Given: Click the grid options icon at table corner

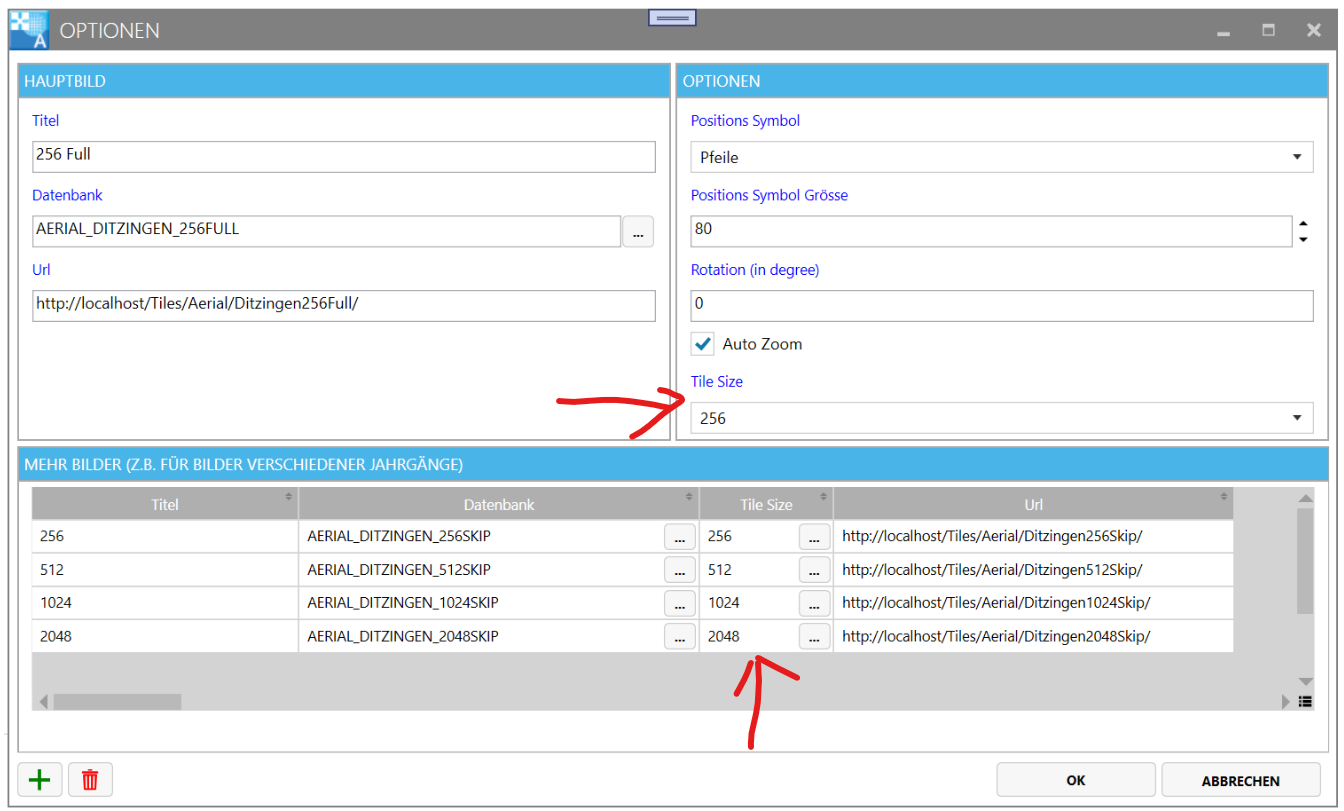Looking at the screenshot, I should (1305, 702).
